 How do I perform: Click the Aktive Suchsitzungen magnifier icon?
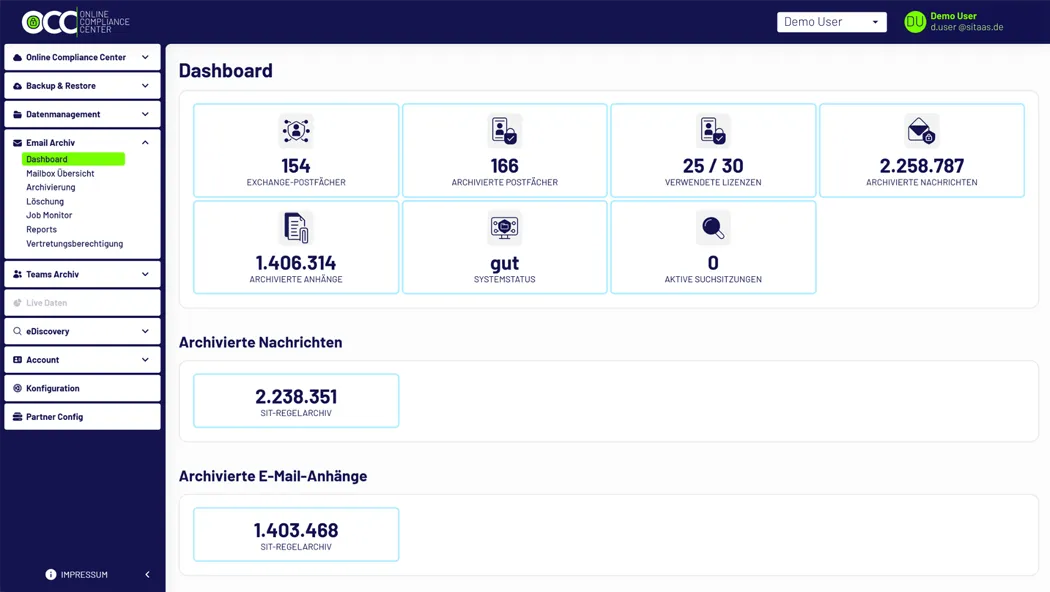coord(712,227)
